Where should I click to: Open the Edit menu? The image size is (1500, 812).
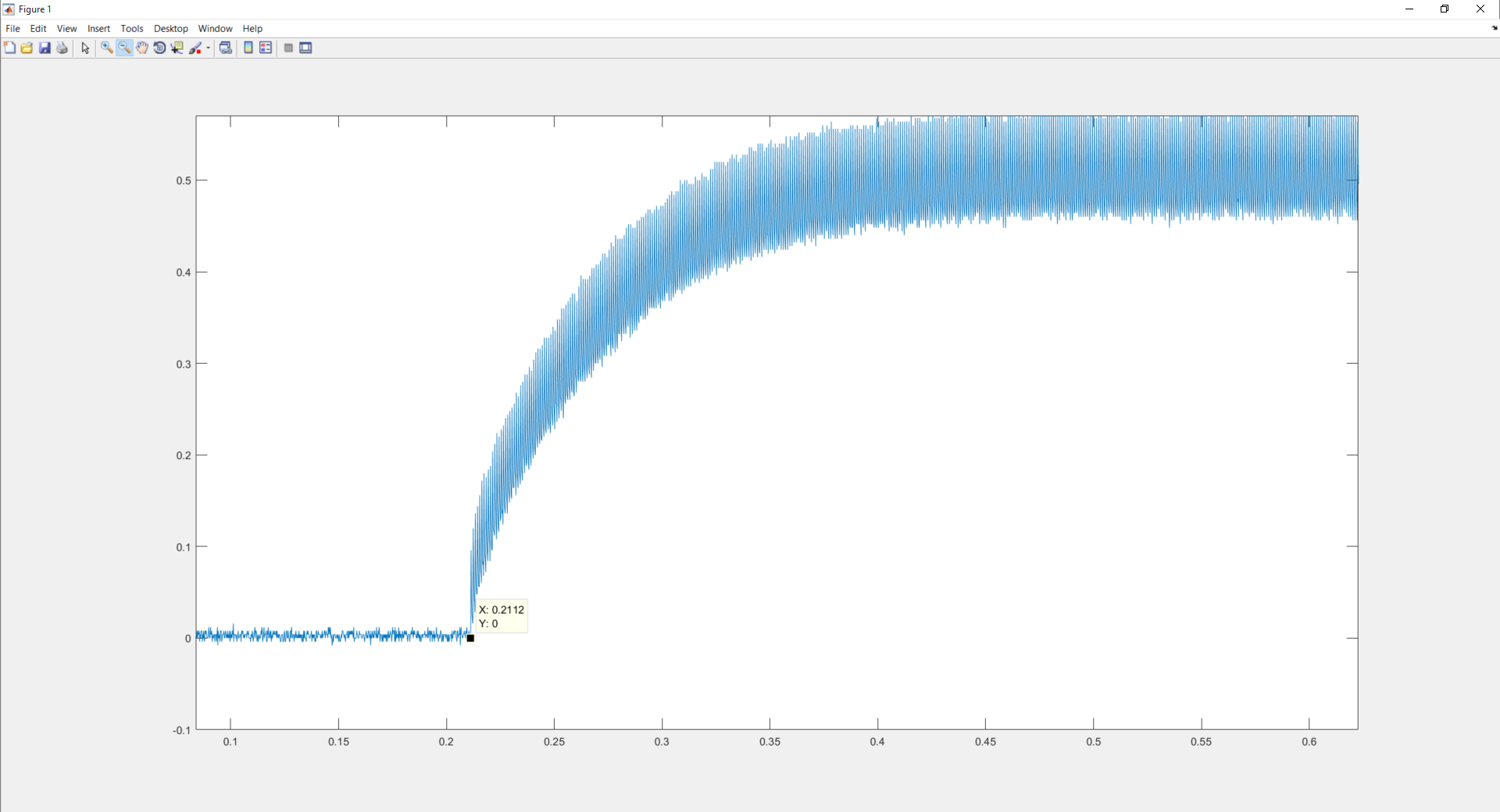pyautogui.click(x=38, y=29)
